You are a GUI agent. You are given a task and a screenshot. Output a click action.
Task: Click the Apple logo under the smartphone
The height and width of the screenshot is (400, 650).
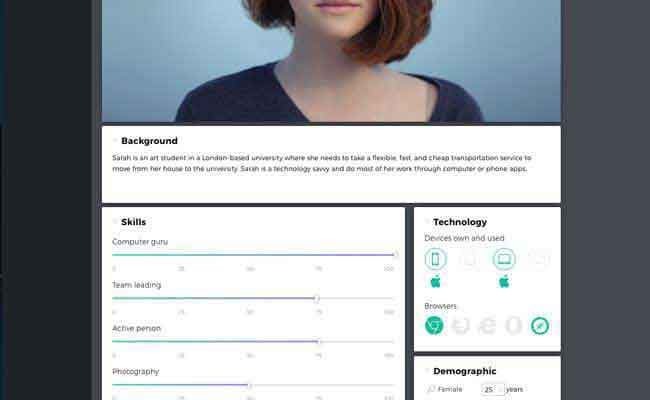435,282
